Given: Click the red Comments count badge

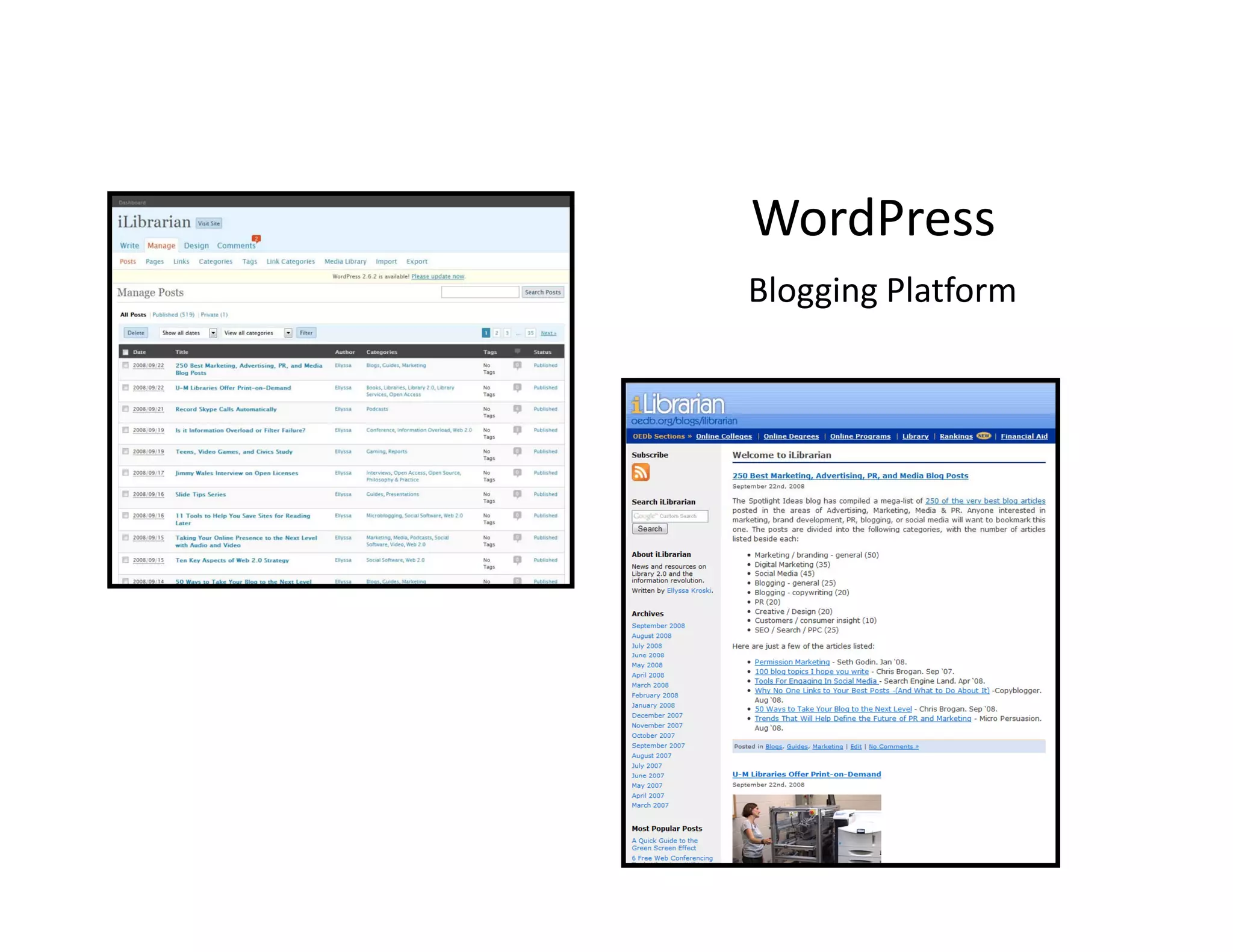Looking at the screenshot, I should point(256,238).
